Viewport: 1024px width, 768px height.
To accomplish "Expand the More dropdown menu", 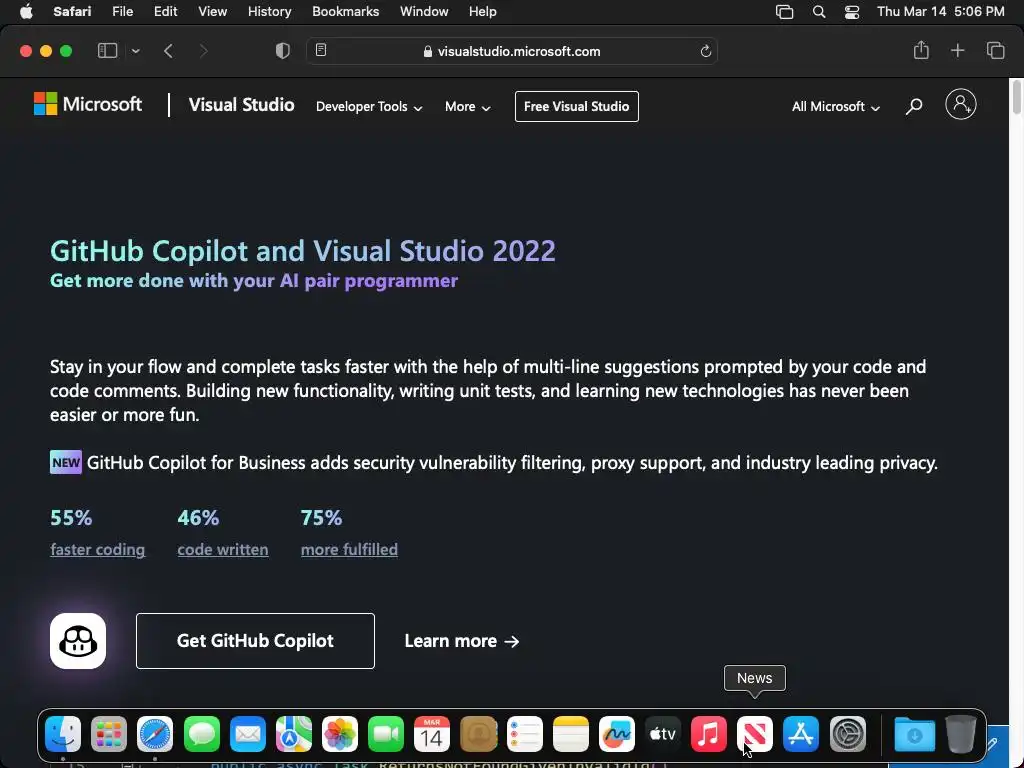I will (468, 106).
